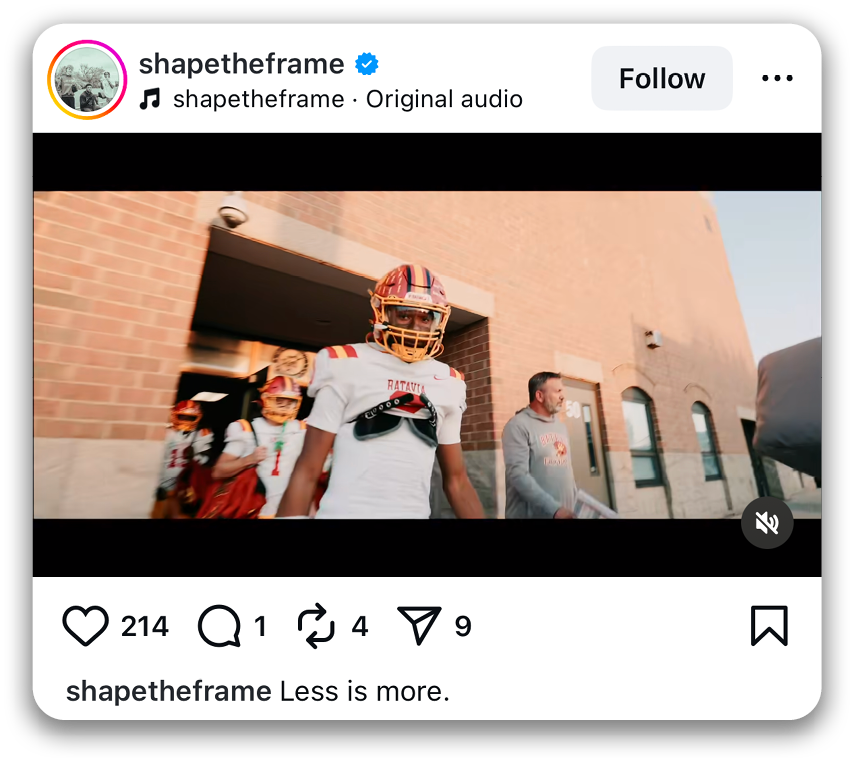Save post with bookmark icon

[769, 626]
